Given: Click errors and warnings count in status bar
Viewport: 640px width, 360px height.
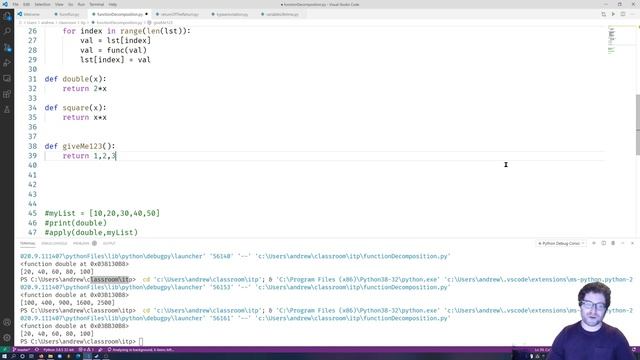Looking at the screenshot, I should coord(86,350).
